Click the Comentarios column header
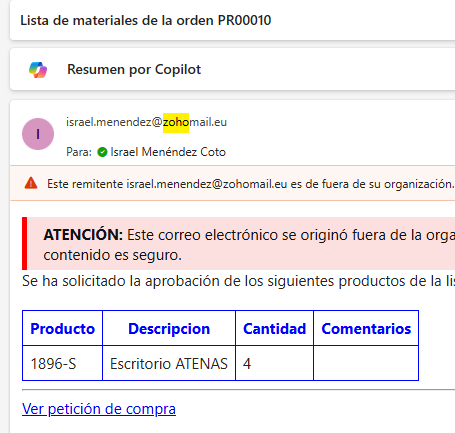The width and height of the screenshot is (455, 433). point(366,329)
